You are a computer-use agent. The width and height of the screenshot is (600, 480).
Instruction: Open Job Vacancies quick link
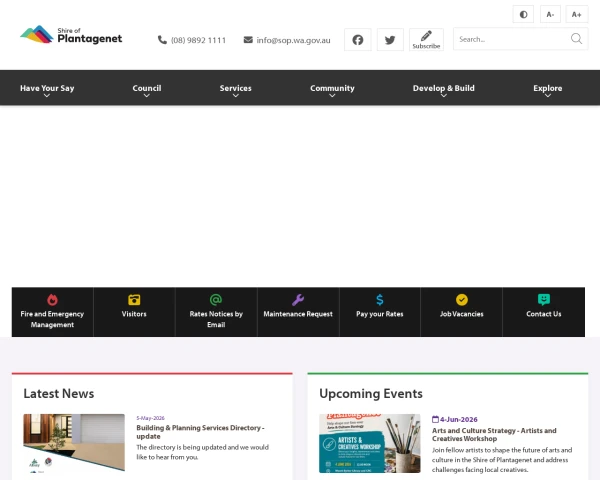[461, 314]
